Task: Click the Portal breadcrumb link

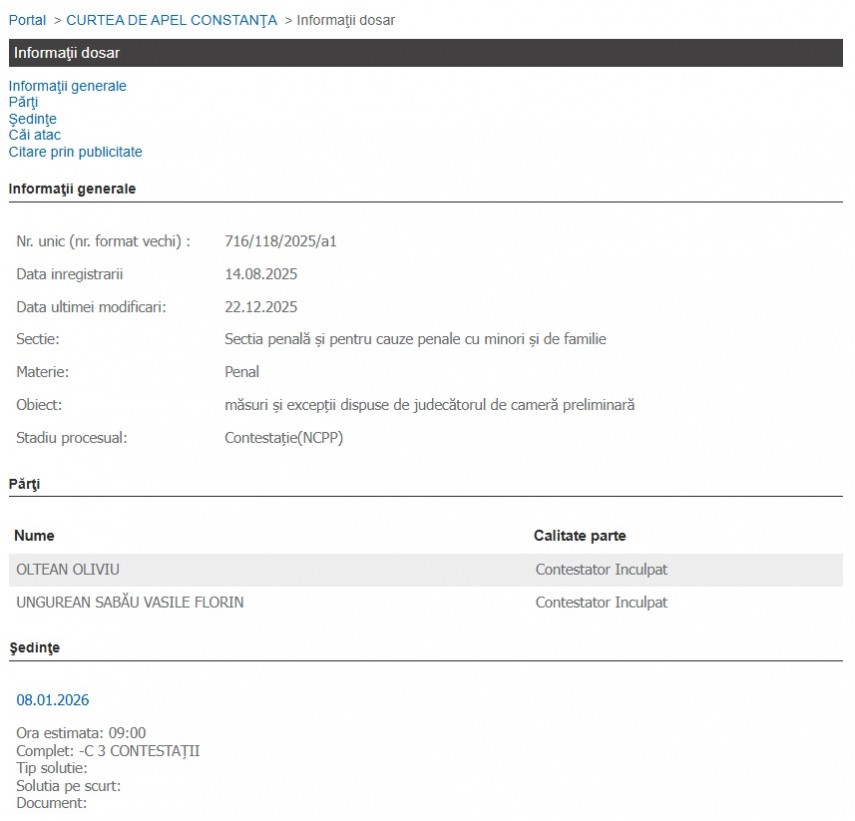Action: (27, 20)
